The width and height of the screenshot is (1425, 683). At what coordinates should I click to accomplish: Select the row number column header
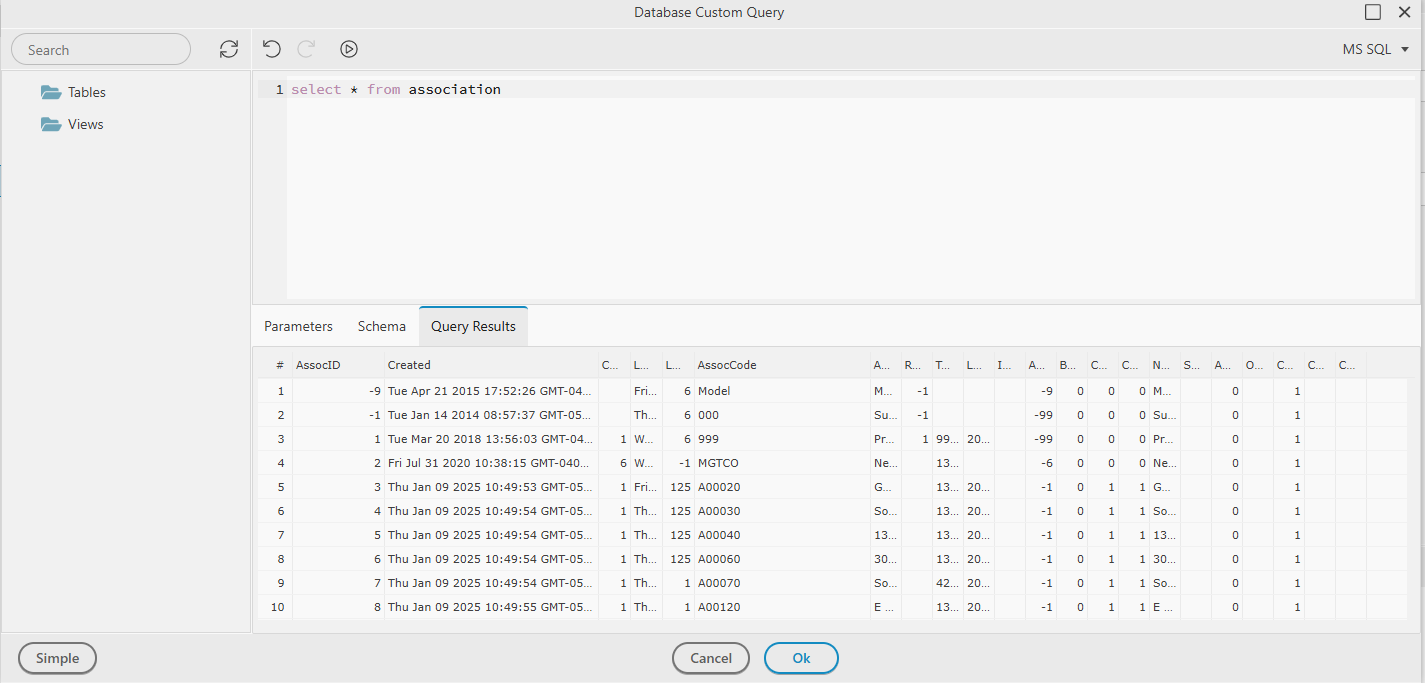click(x=275, y=365)
